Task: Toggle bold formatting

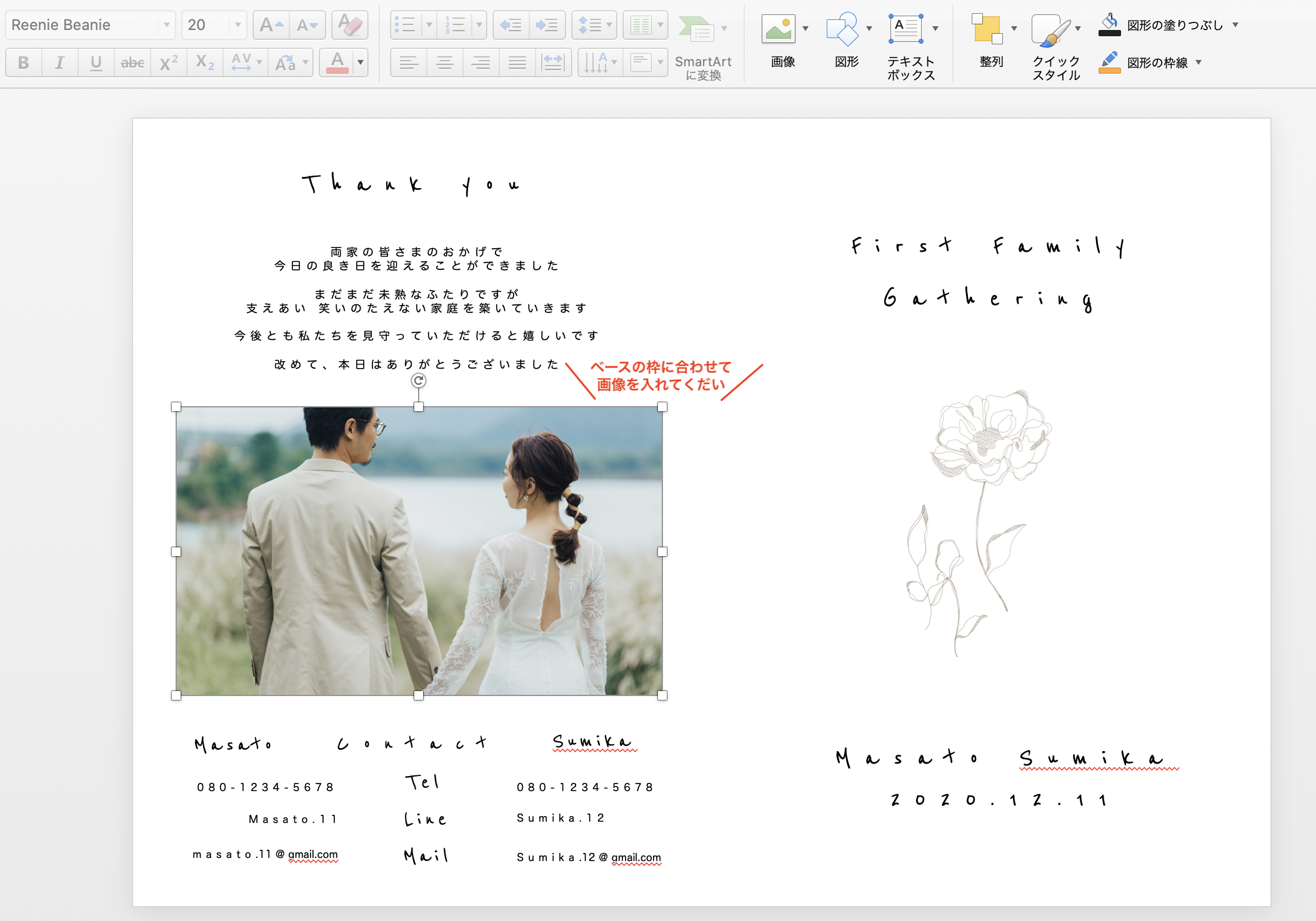Action: [x=24, y=62]
